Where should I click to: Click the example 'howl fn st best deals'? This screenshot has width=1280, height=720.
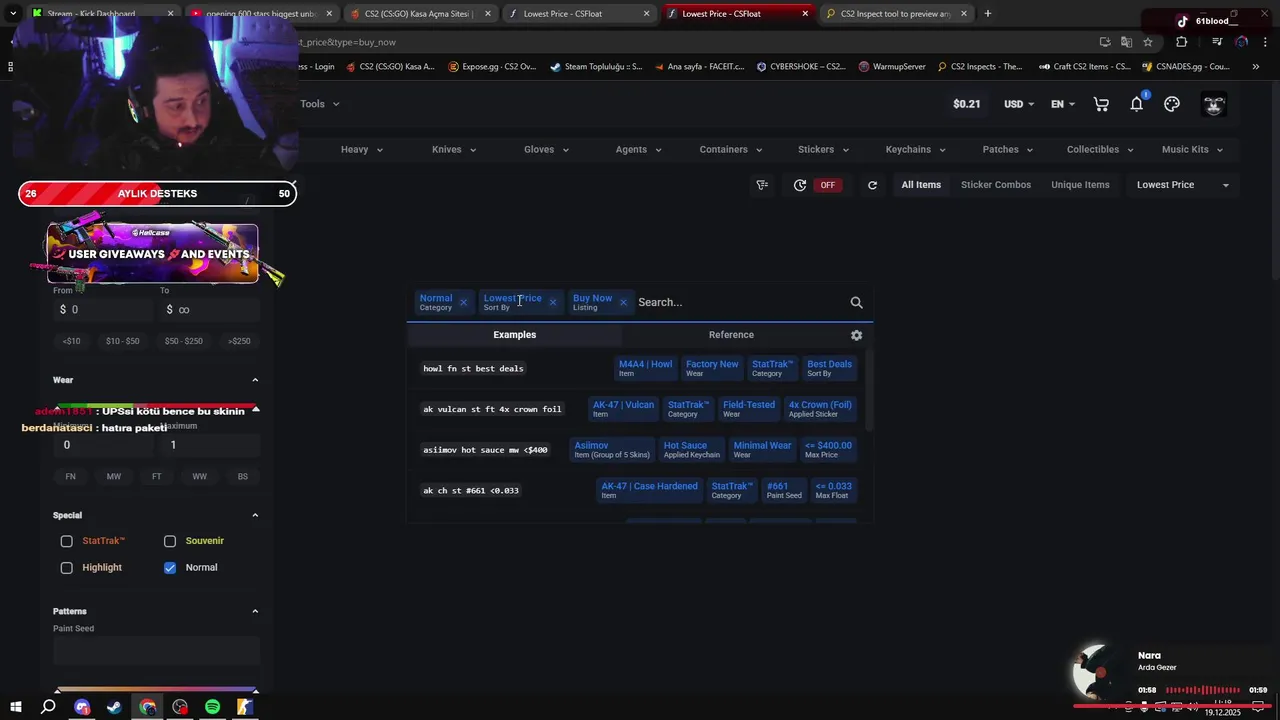473,369
